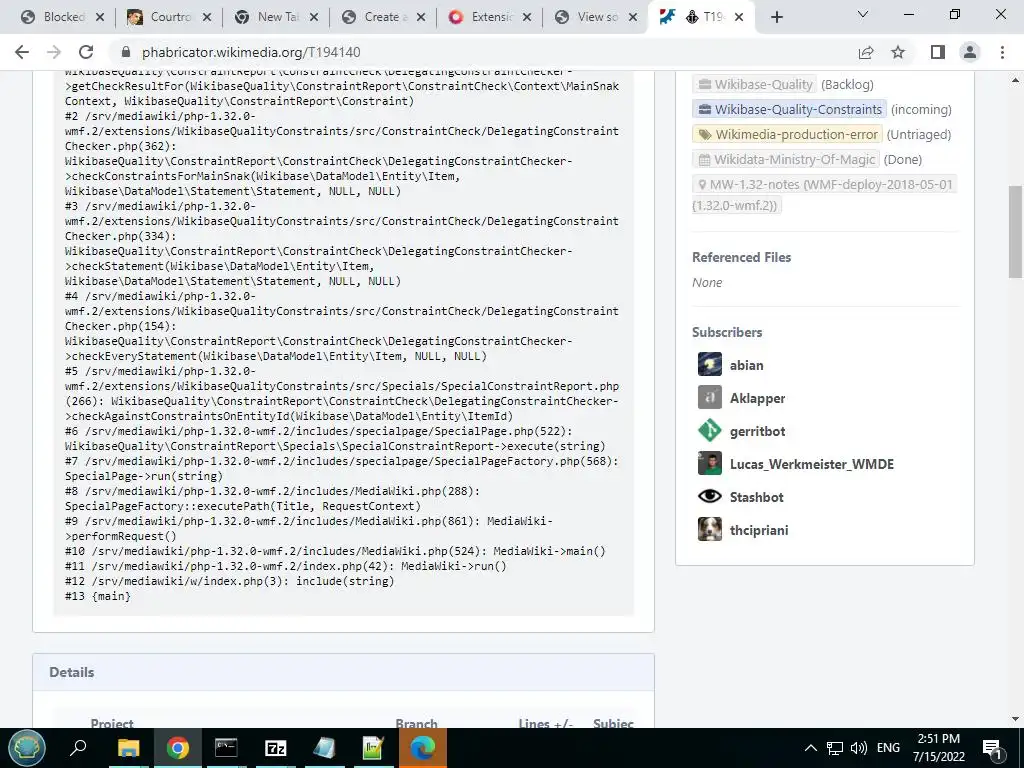
Task: Click the Details section header
Action: click(x=344, y=672)
